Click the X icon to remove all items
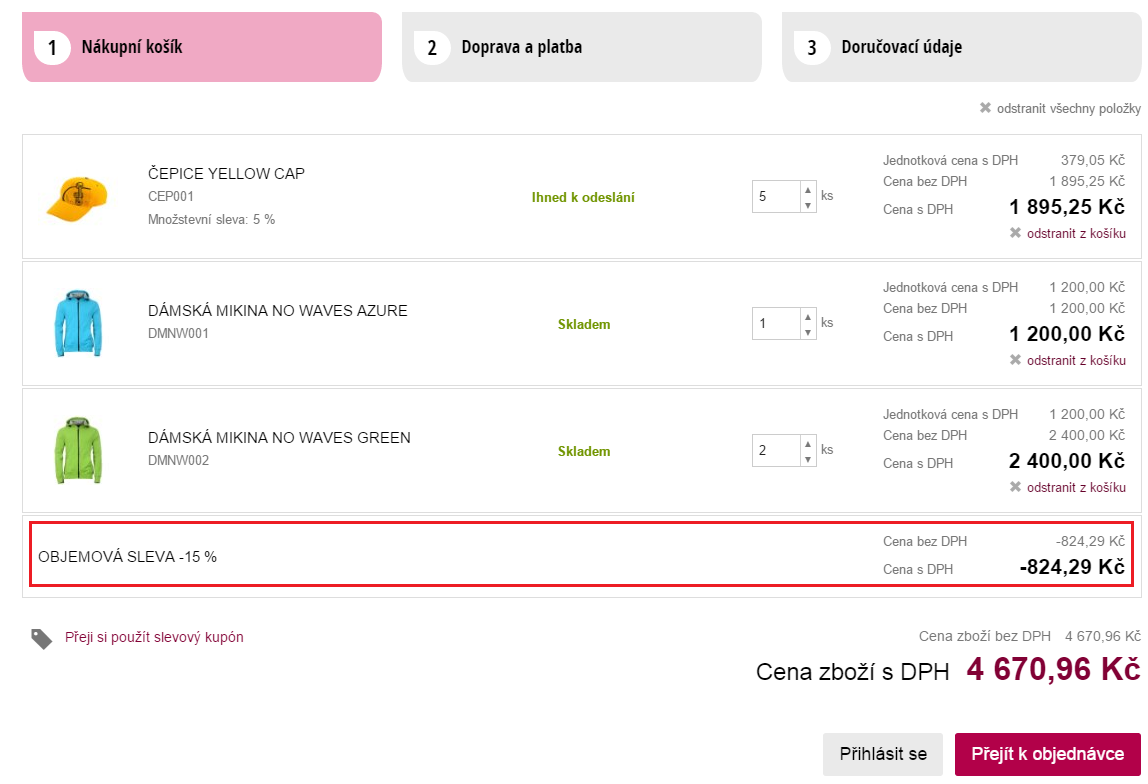Screen dimensions: 1148x784 click(x=985, y=108)
